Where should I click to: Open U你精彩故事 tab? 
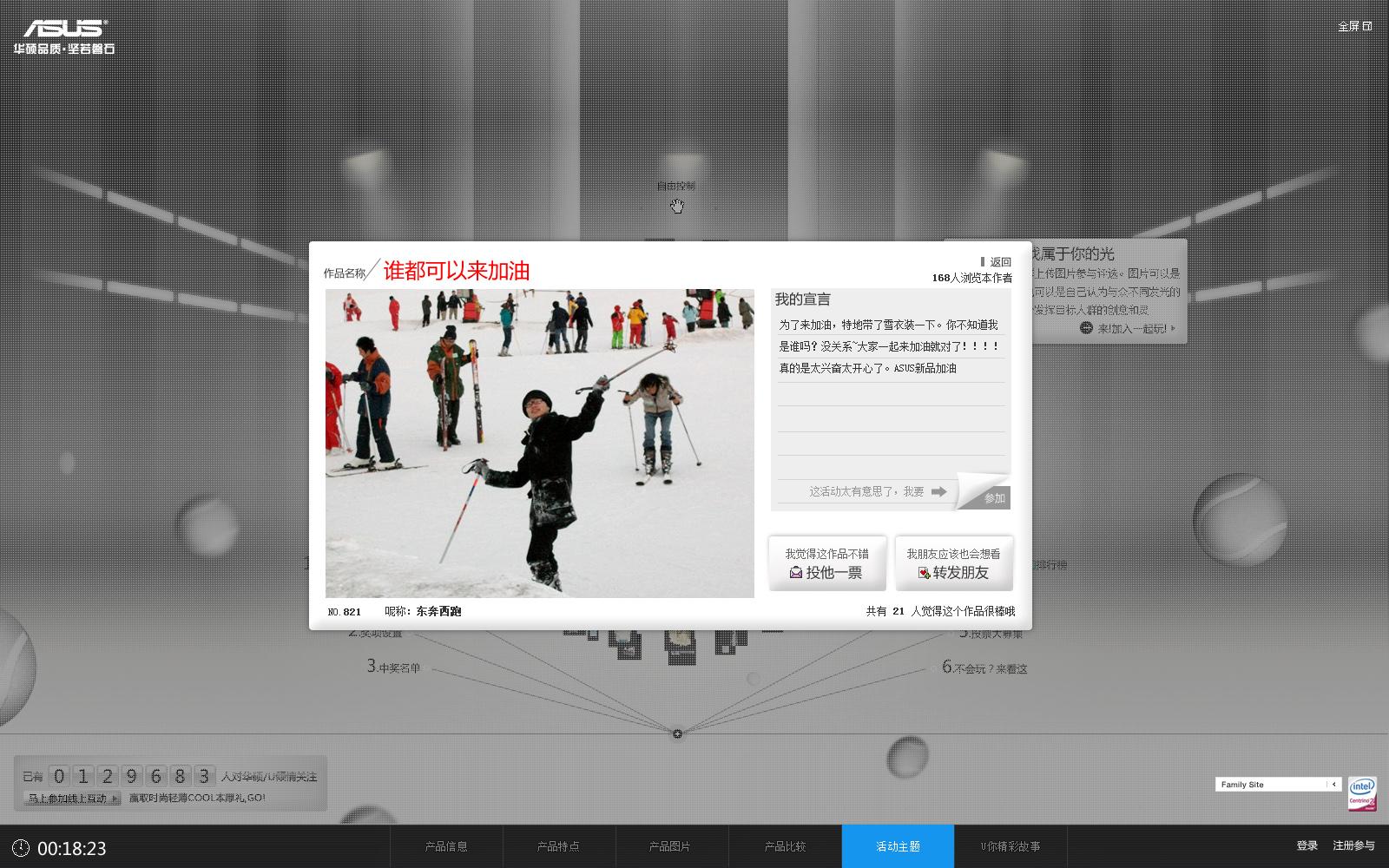click(x=1010, y=846)
